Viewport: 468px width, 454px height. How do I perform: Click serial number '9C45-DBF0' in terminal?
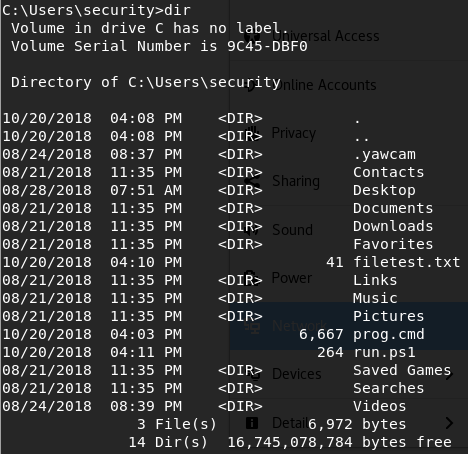(x=267, y=46)
